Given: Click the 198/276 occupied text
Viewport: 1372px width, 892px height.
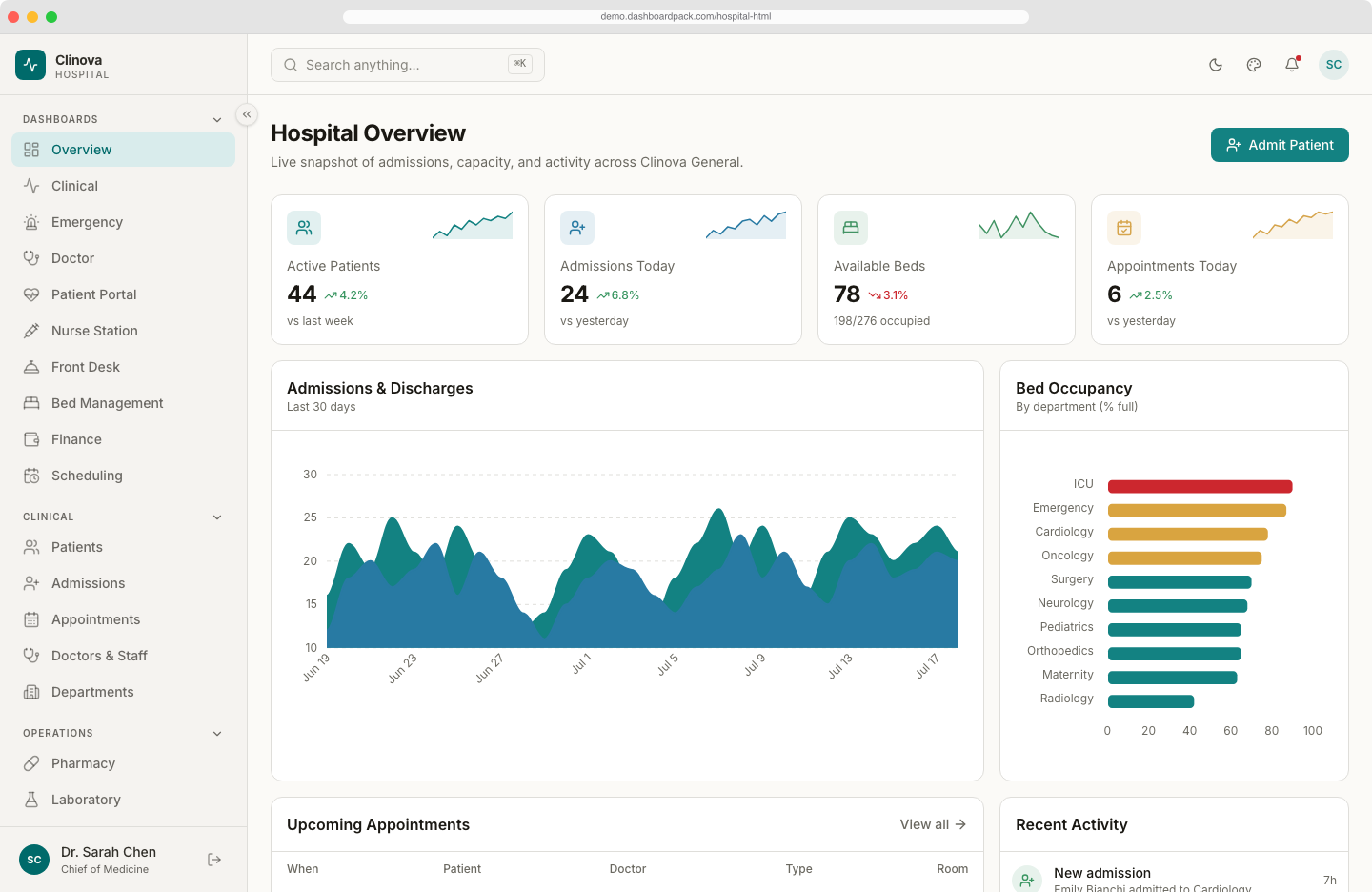Looking at the screenshot, I should (x=882, y=321).
